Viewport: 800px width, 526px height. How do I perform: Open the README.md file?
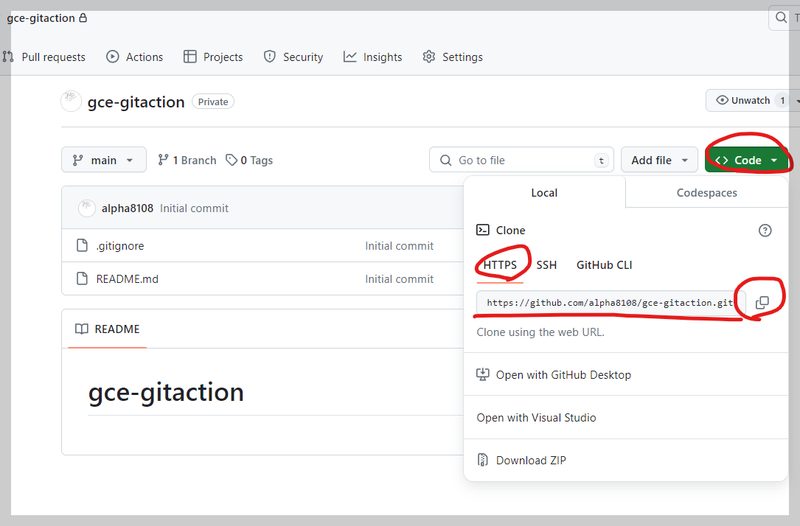(127, 279)
